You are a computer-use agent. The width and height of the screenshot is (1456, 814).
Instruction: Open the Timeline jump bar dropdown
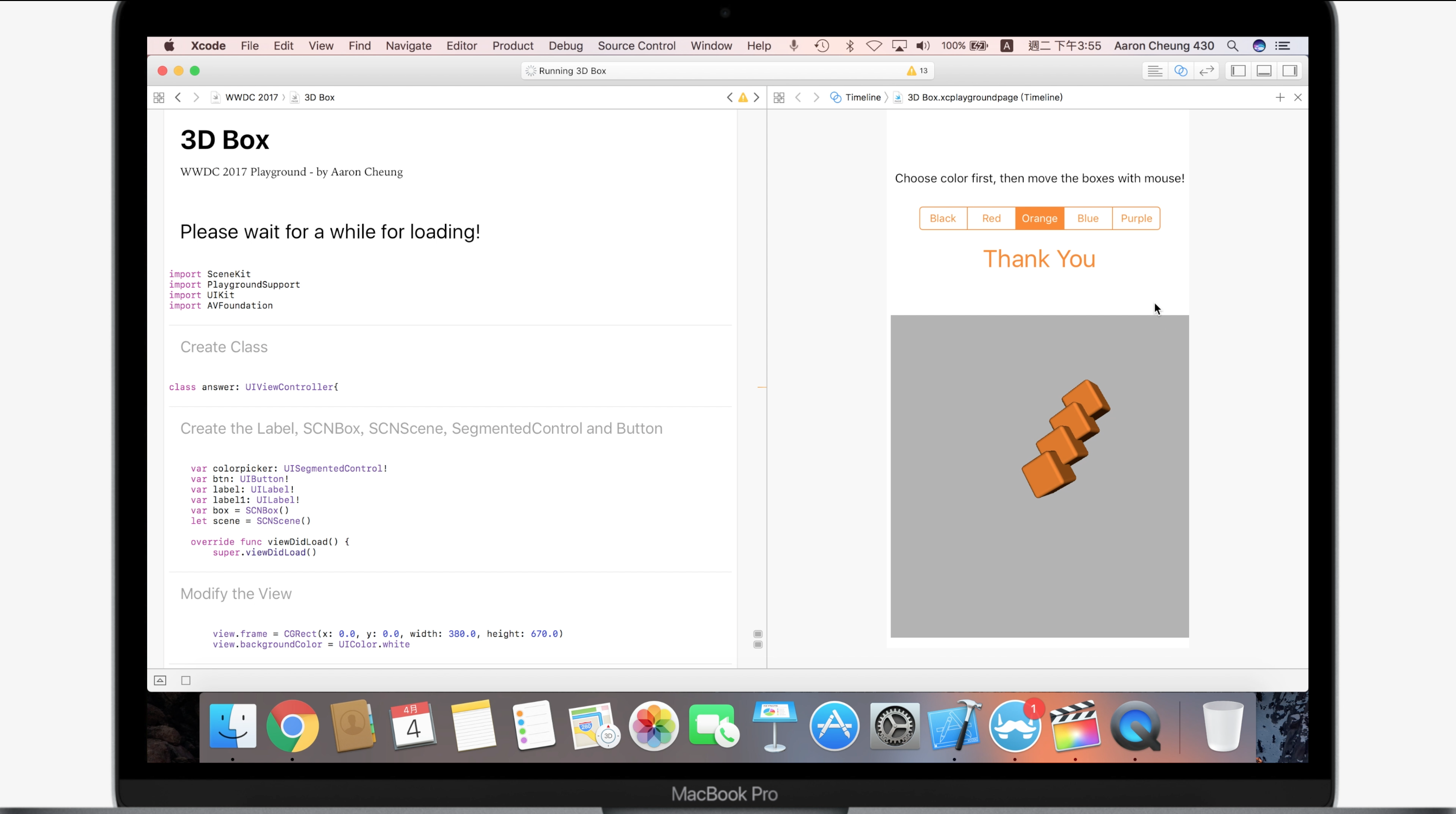click(x=862, y=97)
